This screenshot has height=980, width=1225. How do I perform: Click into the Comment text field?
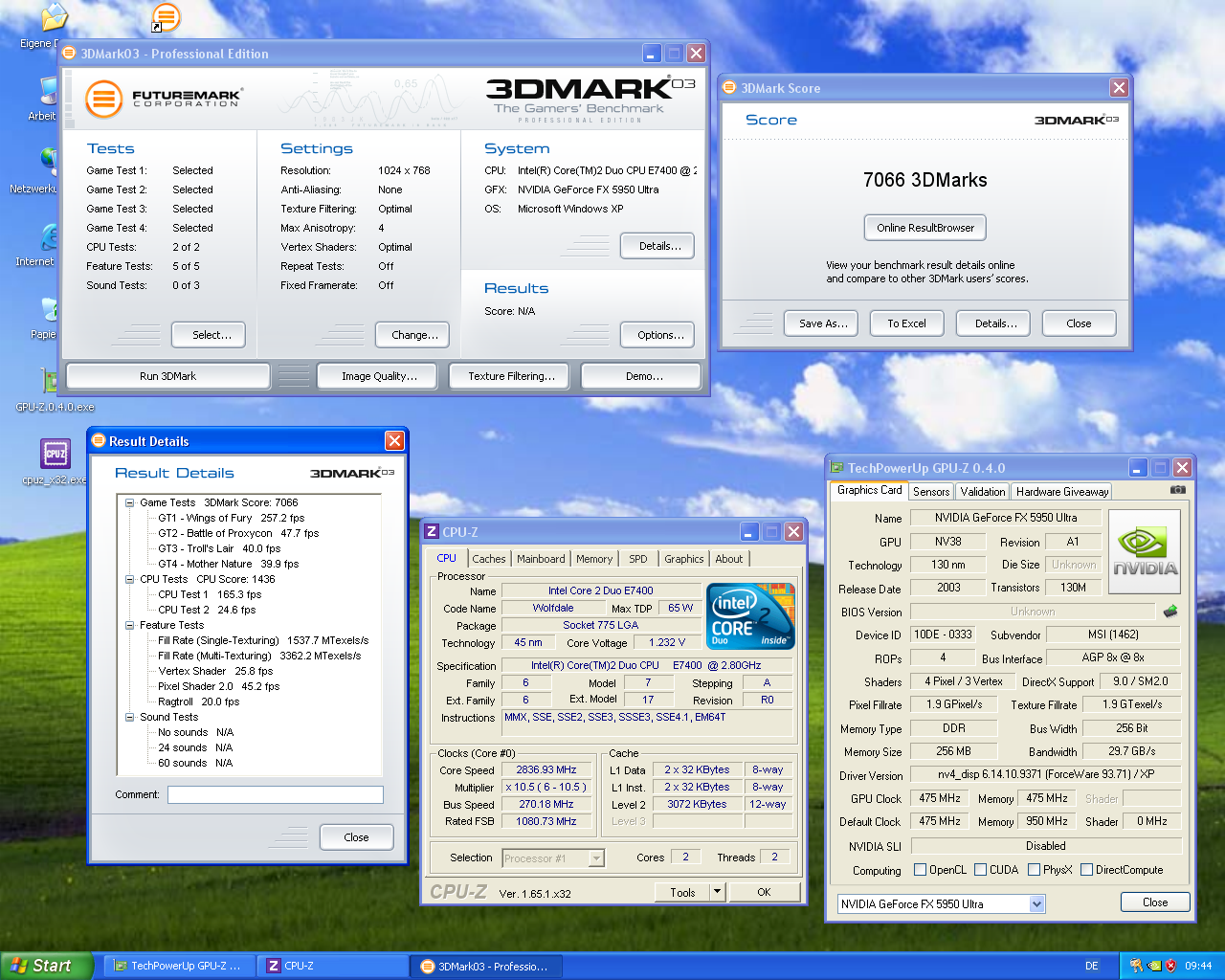276,794
